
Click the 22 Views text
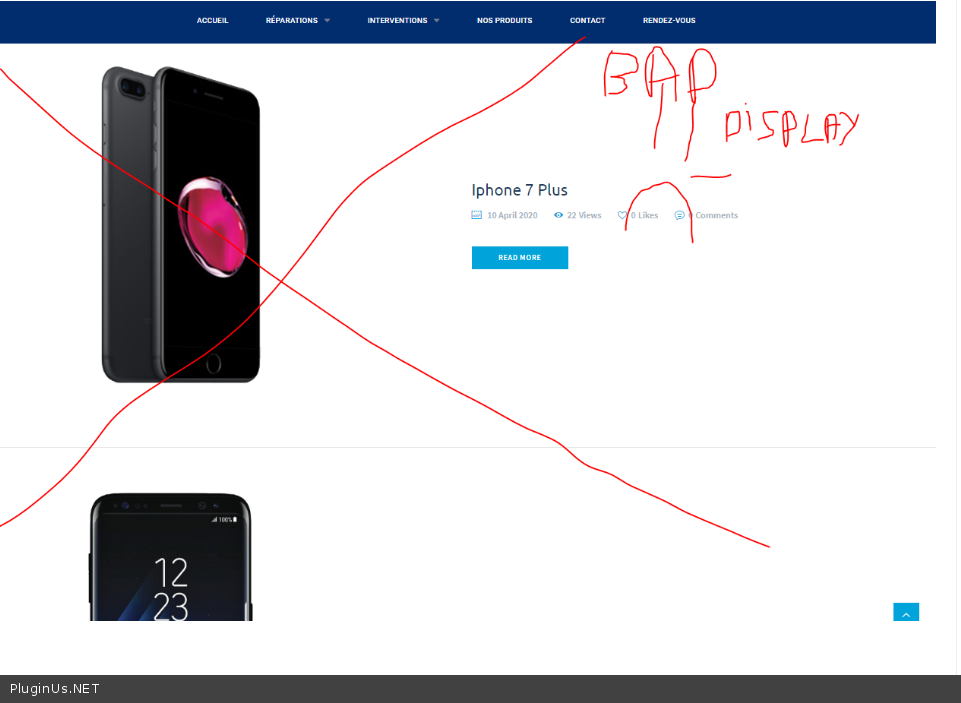[584, 215]
